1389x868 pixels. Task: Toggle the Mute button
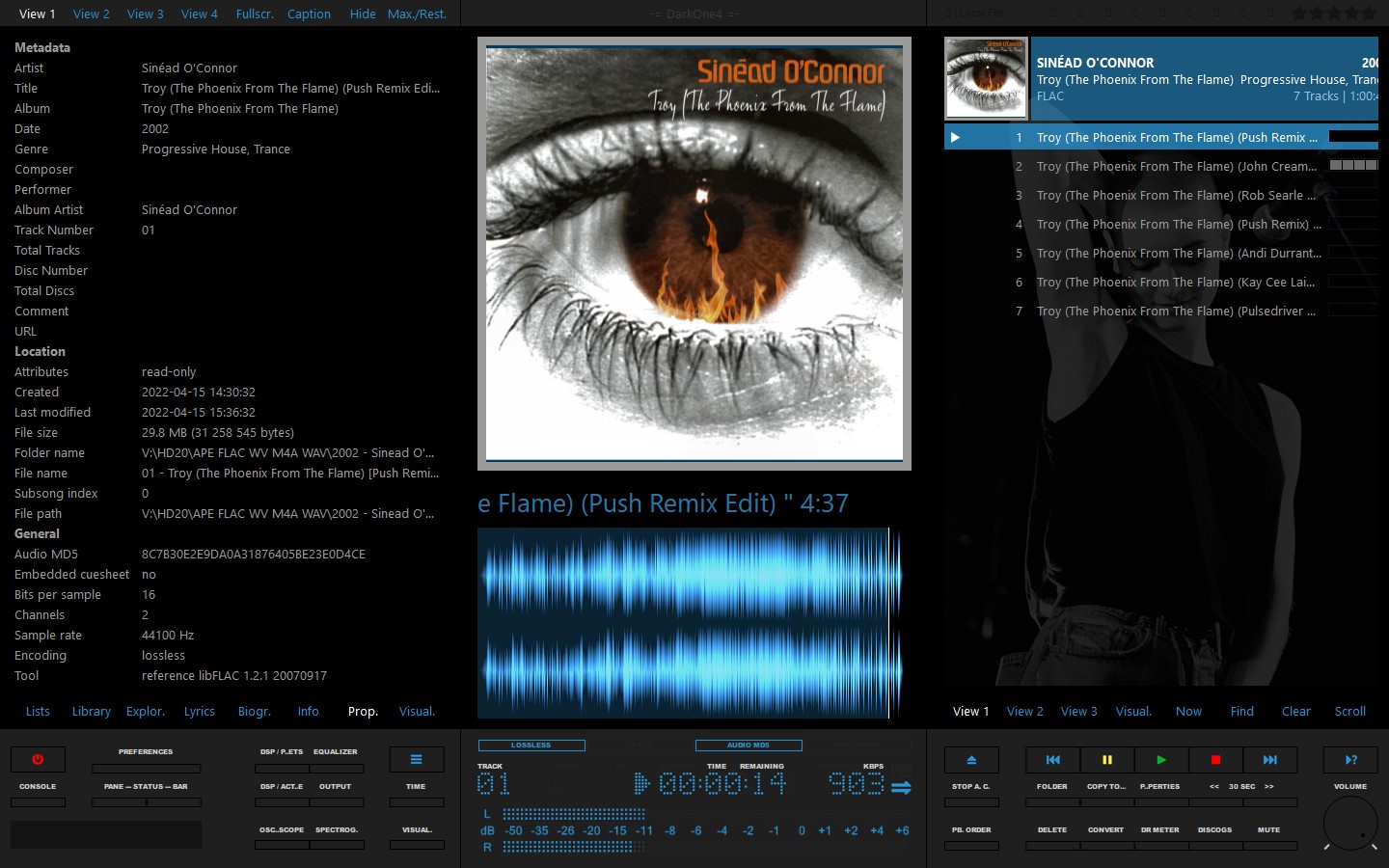click(1268, 845)
